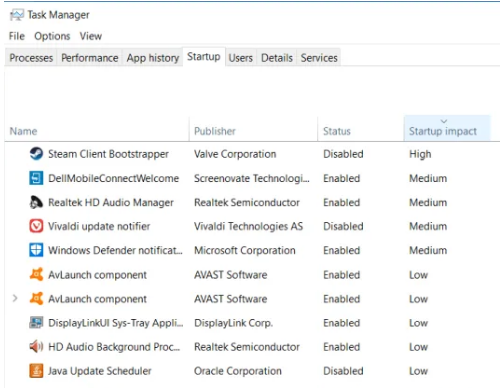Click the DisplayLink Corp. publisher cell

coord(233,323)
